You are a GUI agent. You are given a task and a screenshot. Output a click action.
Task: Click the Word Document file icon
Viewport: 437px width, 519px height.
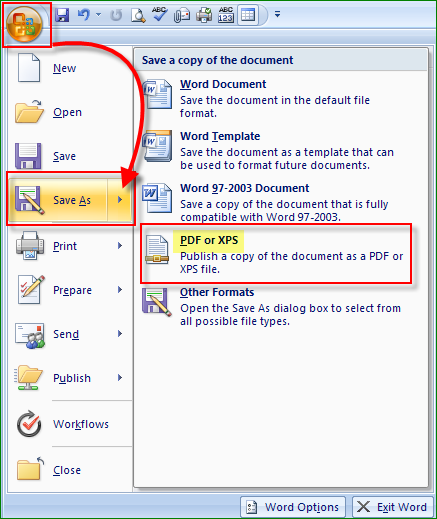pos(157,94)
